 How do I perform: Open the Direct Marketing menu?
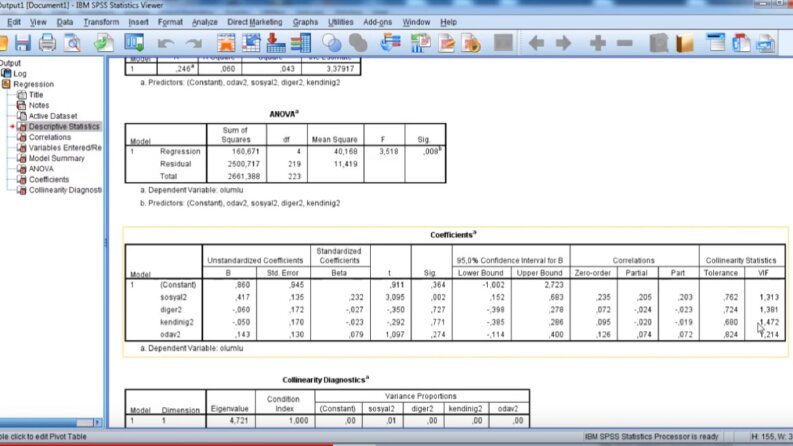[x=255, y=22]
